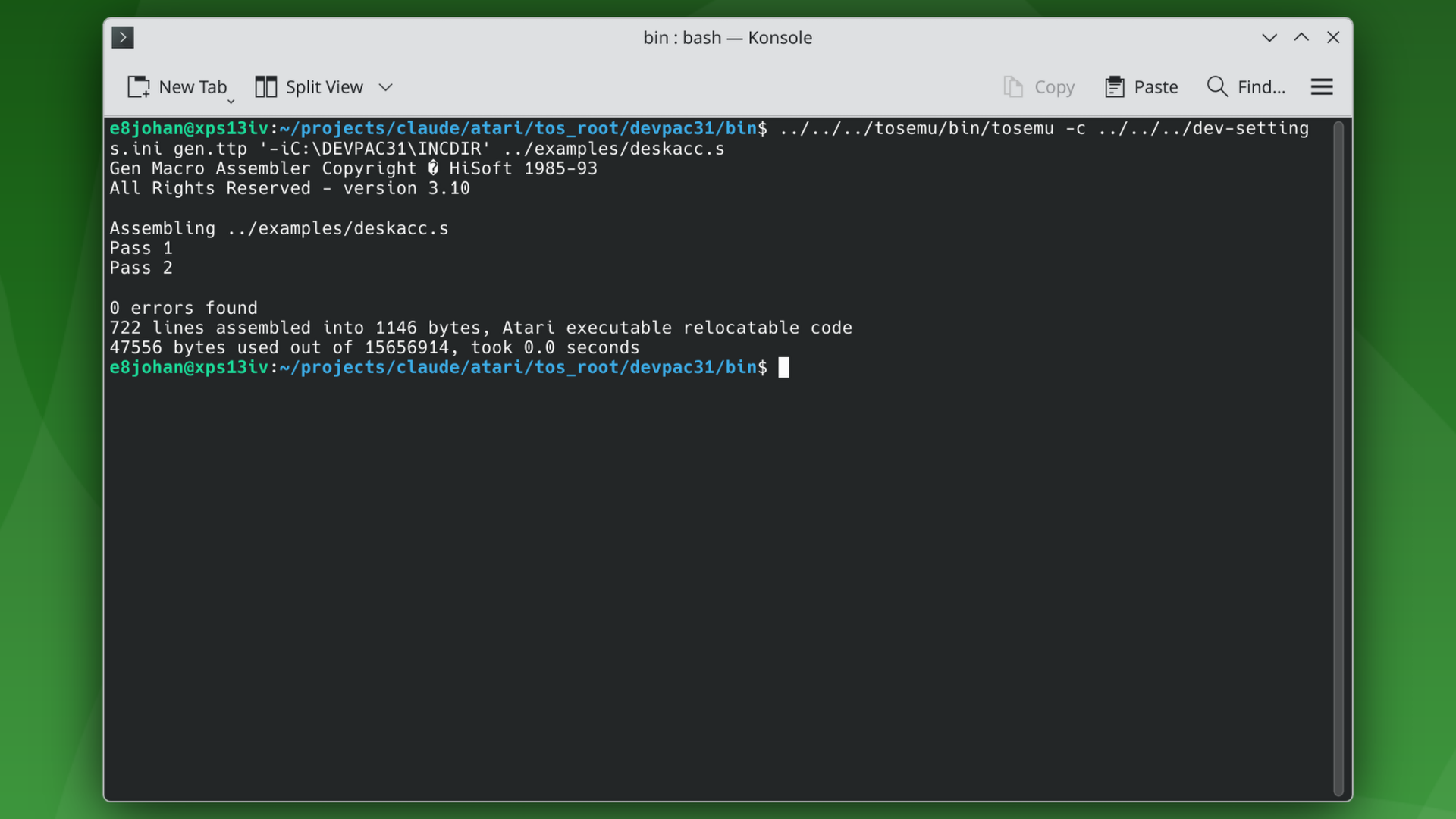Click the Konsole terminal icon in title bar
This screenshot has width=1456, height=819.
pyautogui.click(x=123, y=37)
